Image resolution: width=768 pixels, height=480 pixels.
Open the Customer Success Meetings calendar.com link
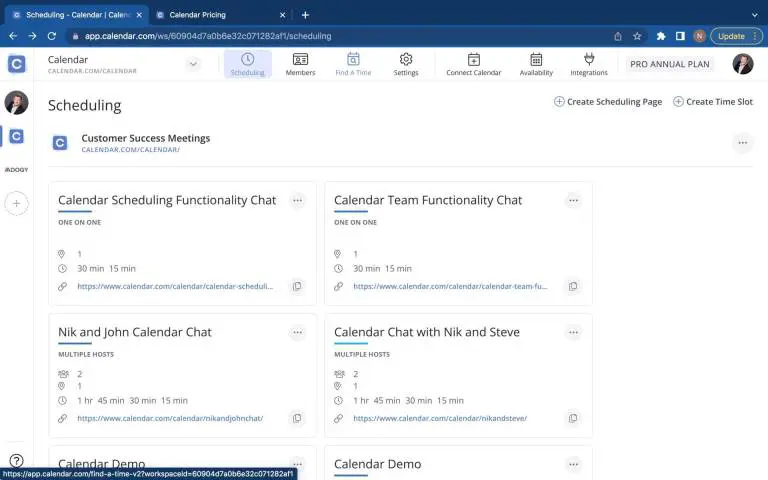coord(130,150)
